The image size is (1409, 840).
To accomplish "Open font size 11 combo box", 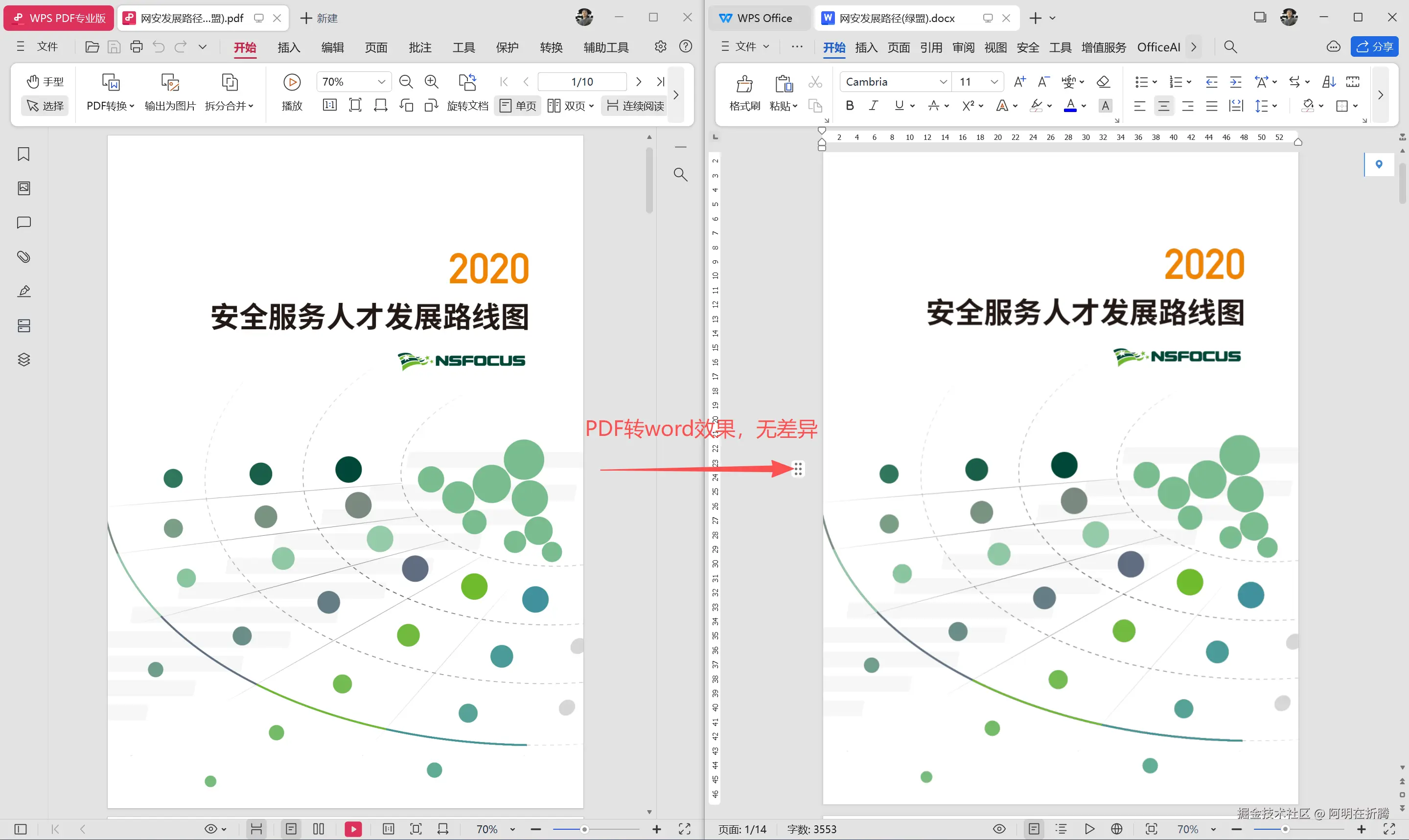I will tap(978, 82).
